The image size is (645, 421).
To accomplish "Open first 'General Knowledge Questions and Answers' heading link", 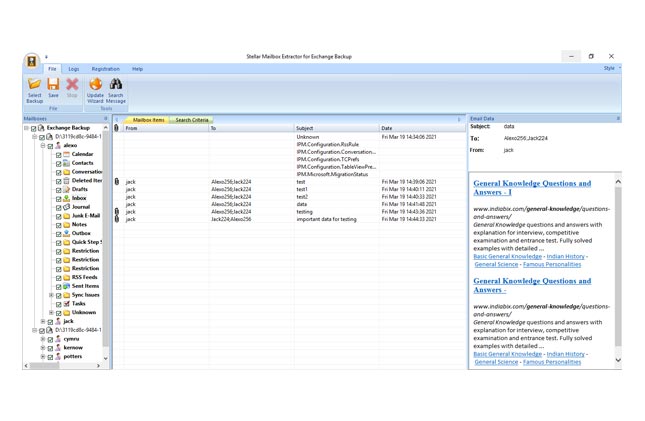I will pos(532,188).
